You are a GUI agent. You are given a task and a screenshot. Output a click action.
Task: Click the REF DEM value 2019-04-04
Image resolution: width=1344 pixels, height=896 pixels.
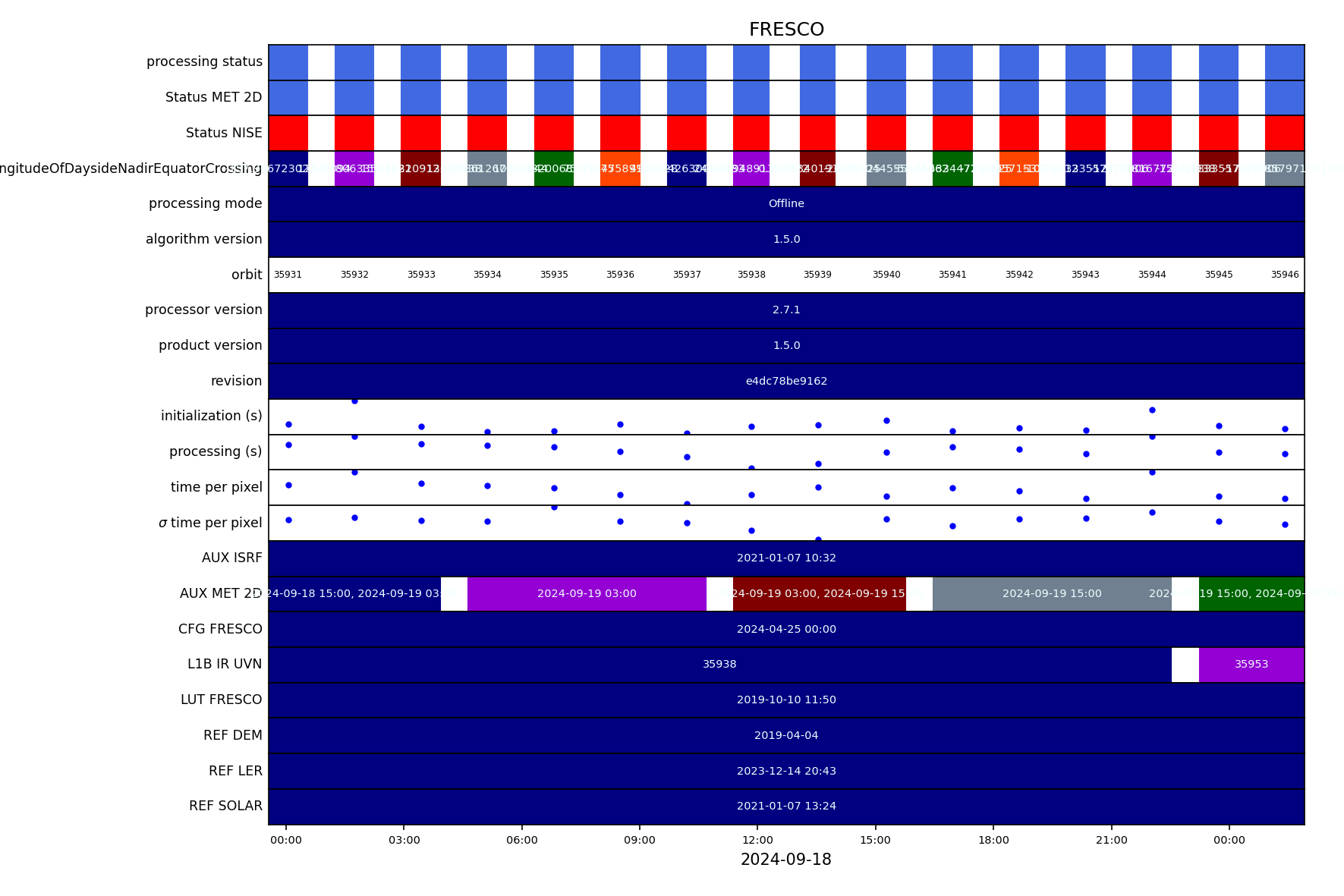click(x=786, y=735)
